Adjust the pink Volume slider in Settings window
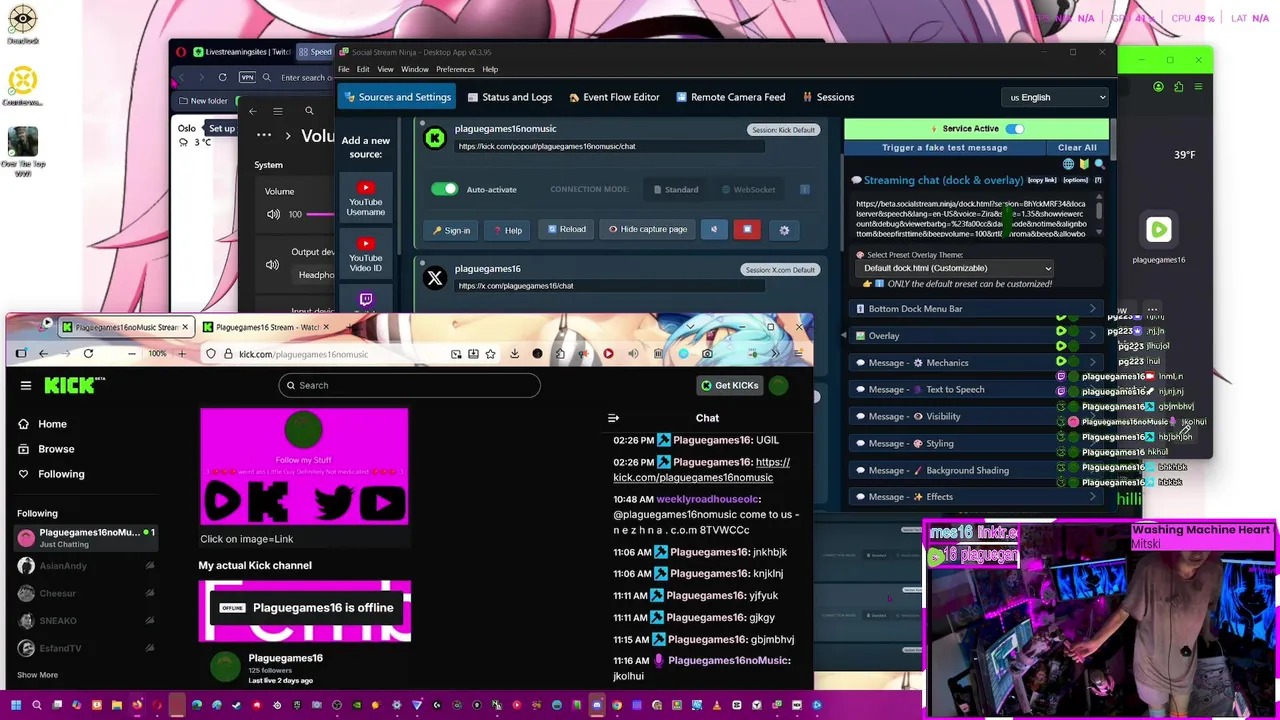The image size is (1280, 720). [x=321, y=214]
